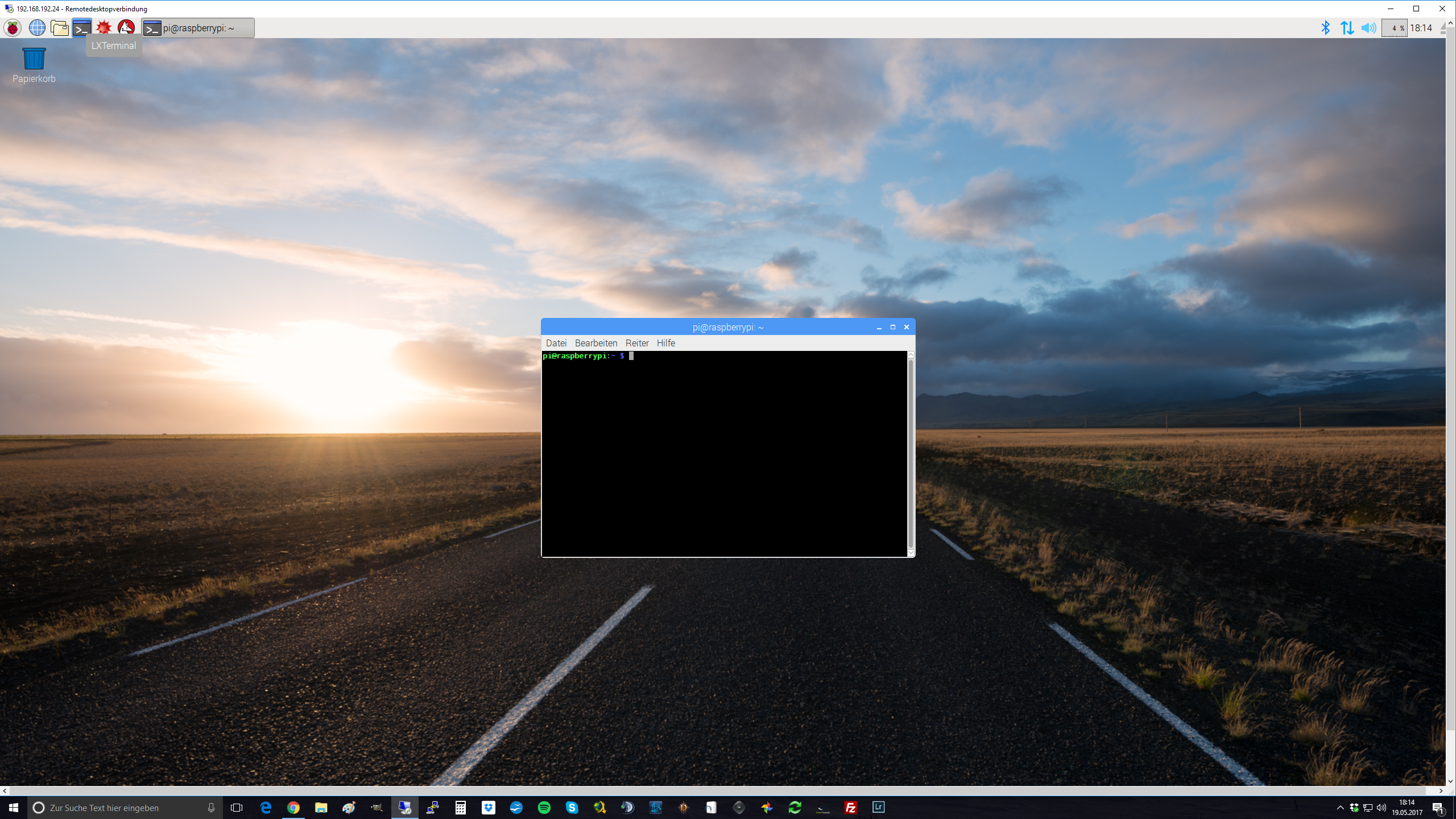The width and height of the screenshot is (1456, 819).
Task: Click the terminal scrollbar down arrow
Action: point(911,553)
